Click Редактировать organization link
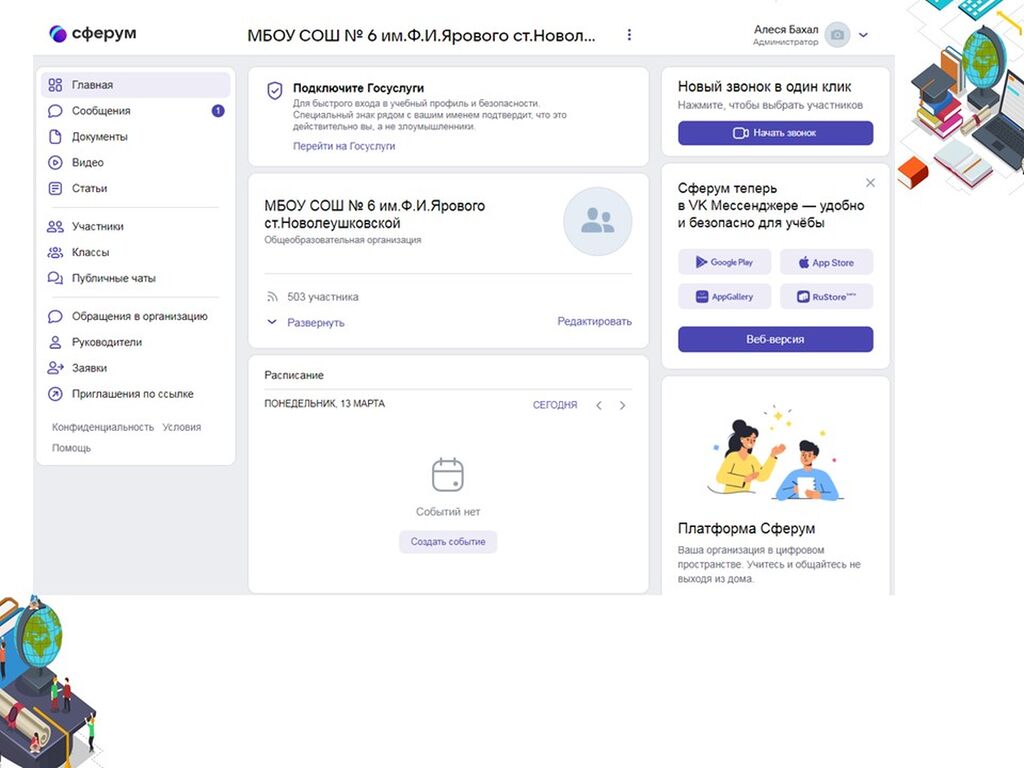The image size is (1024, 768). pyautogui.click(x=594, y=322)
